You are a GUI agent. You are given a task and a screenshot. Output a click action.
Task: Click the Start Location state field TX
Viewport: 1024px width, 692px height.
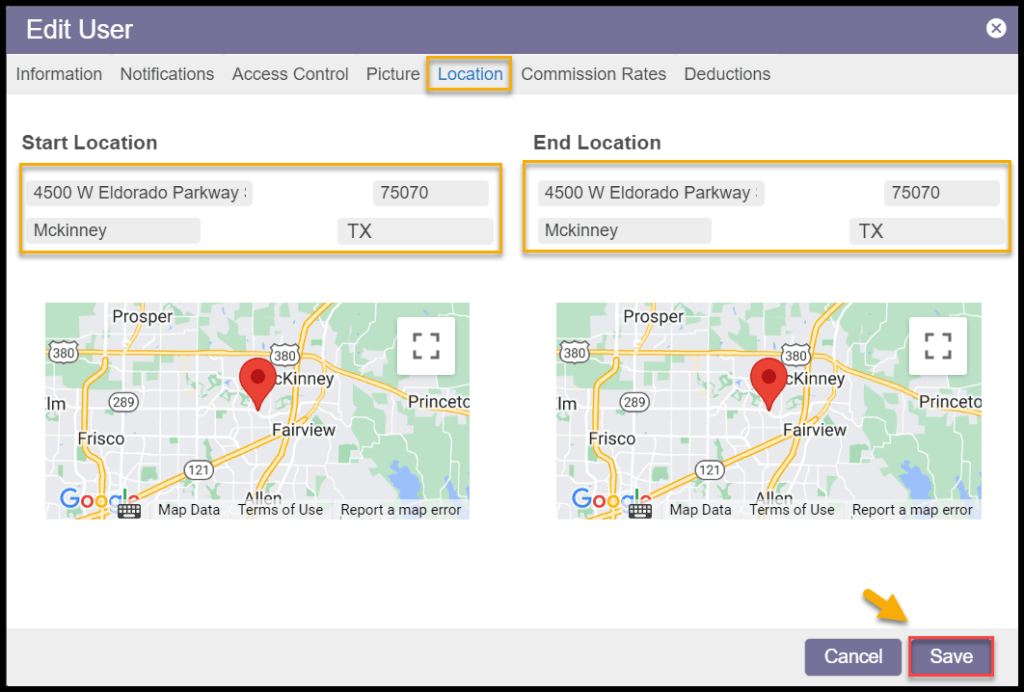click(415, 231)
